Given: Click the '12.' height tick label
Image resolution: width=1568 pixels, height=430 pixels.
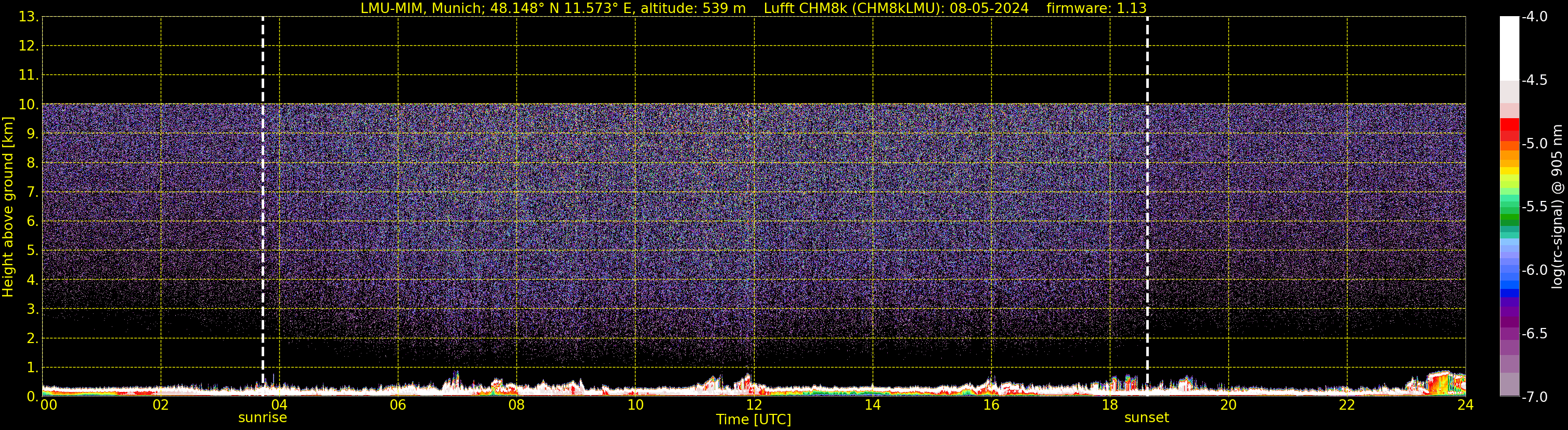Looking at the screenshot, I should [x=29, y=46].
